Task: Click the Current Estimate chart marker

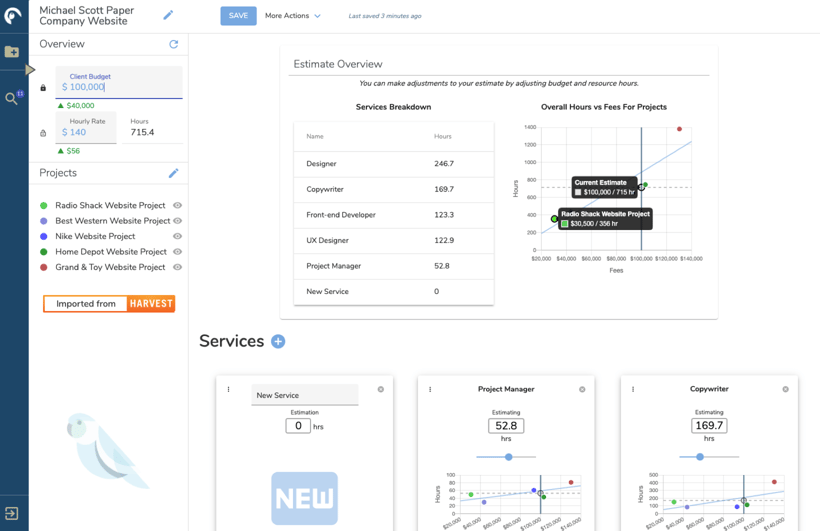Action: coord(641,187)
